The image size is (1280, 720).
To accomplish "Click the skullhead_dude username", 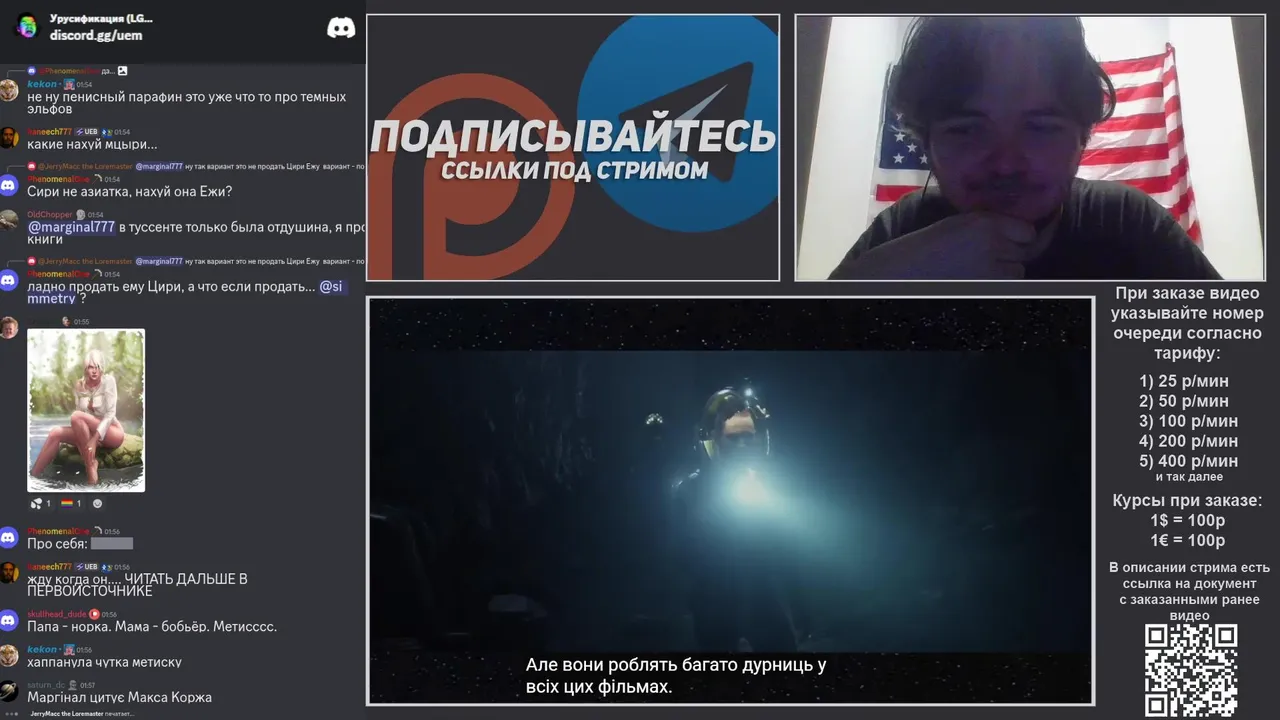I will click(x=57, y=614).
